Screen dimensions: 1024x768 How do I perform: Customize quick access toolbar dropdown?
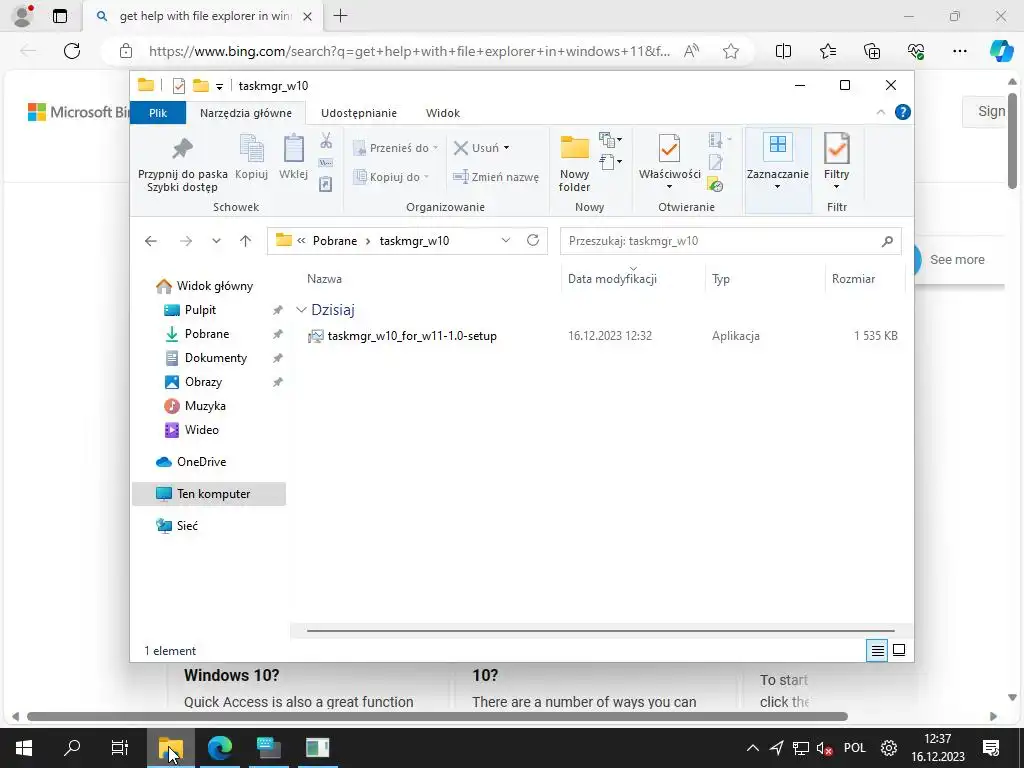coord(219,86)
